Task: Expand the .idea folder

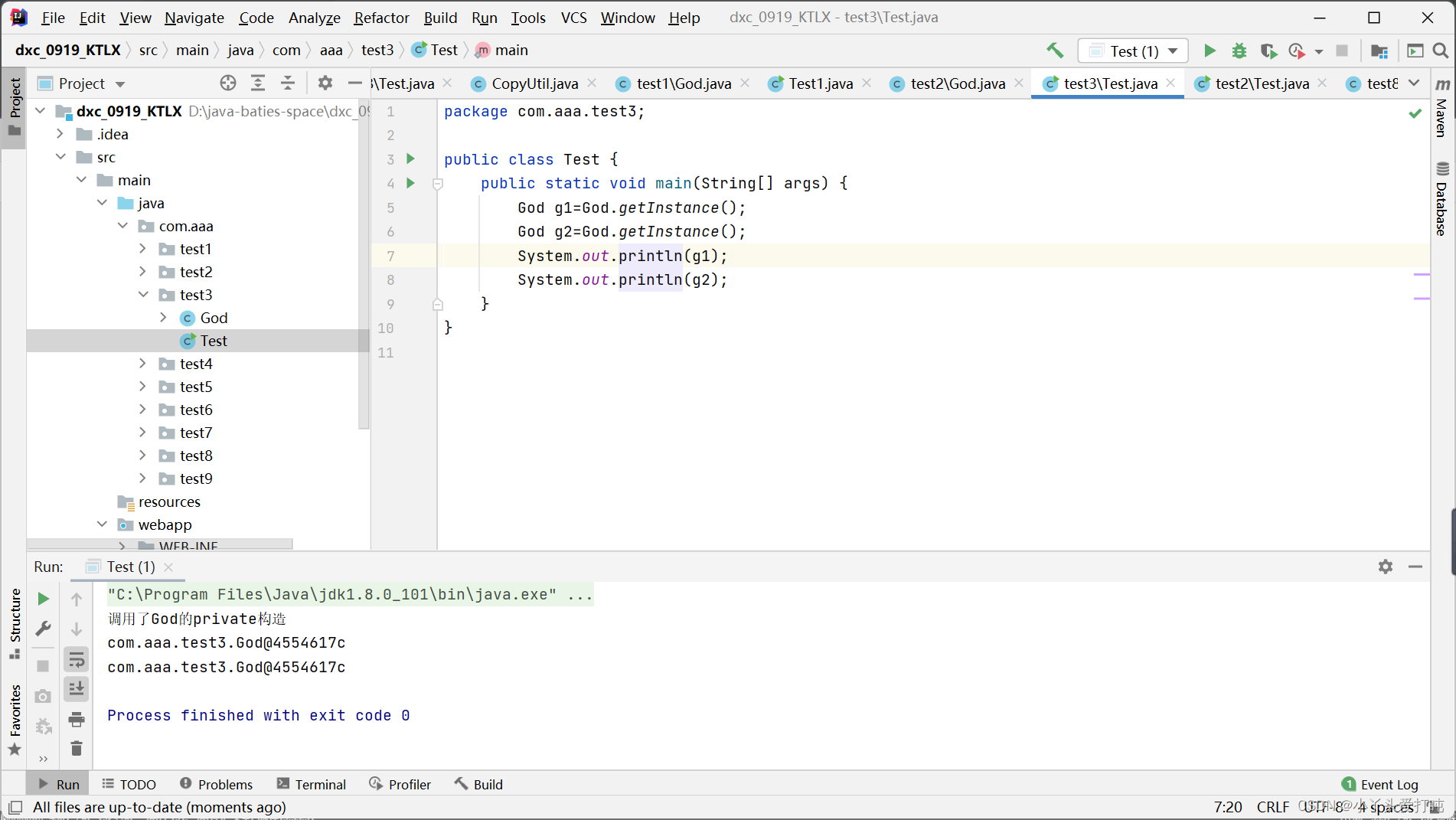Action: [x=61, y=134]
